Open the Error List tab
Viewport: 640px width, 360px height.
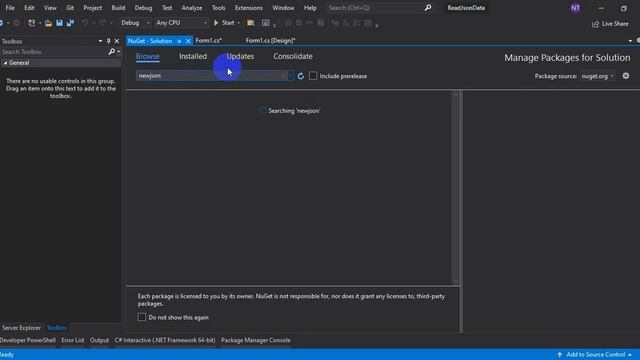(x=73, y=340)
